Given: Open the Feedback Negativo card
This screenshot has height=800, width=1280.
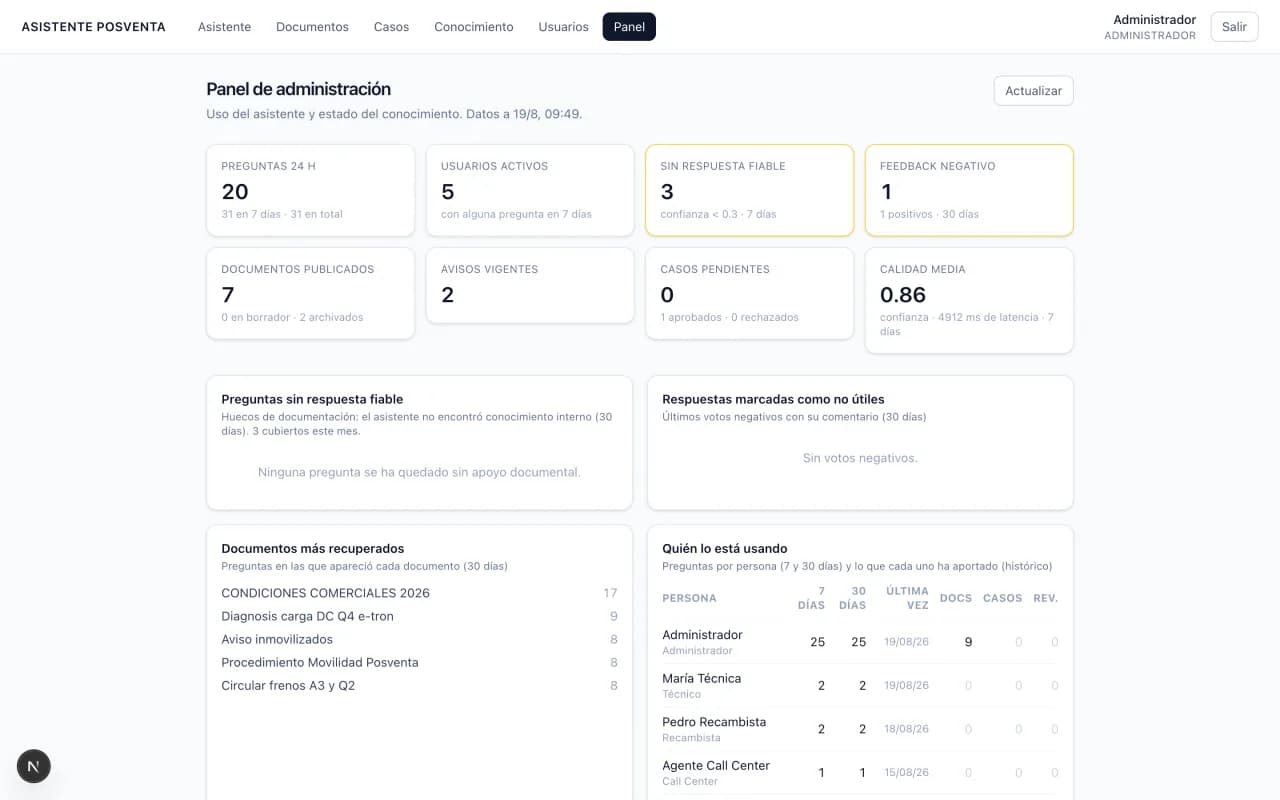Looking at the screenshot, I should (969, 190).
